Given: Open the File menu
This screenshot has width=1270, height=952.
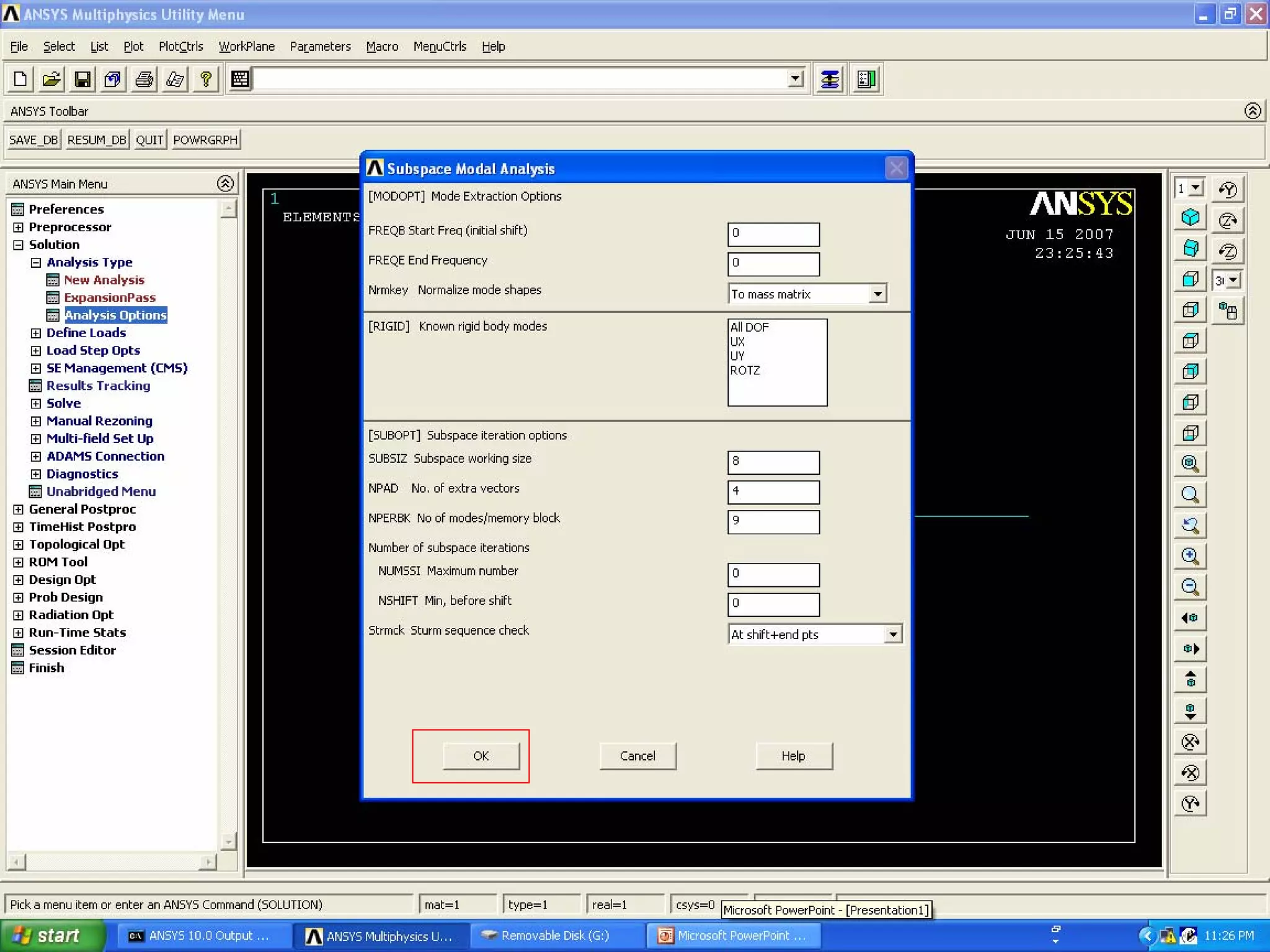Looking at the screenshot, I should click(19, 46).
